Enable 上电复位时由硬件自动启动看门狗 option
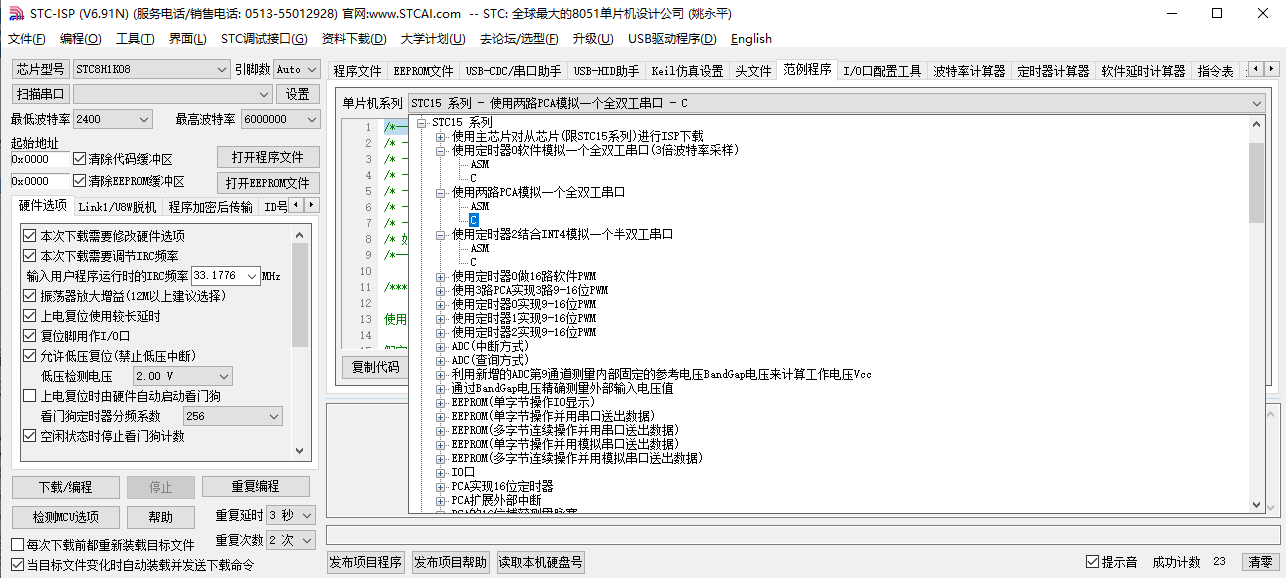This screenshot has width=1286, height=578. click(x=30, y=396)
